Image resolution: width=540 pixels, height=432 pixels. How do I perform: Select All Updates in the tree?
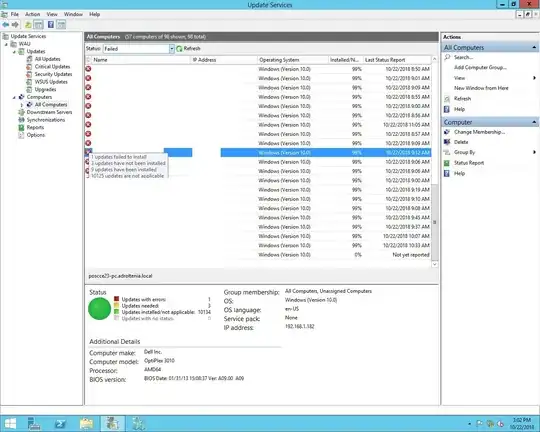pyautogui.click(x=48, y=59)
